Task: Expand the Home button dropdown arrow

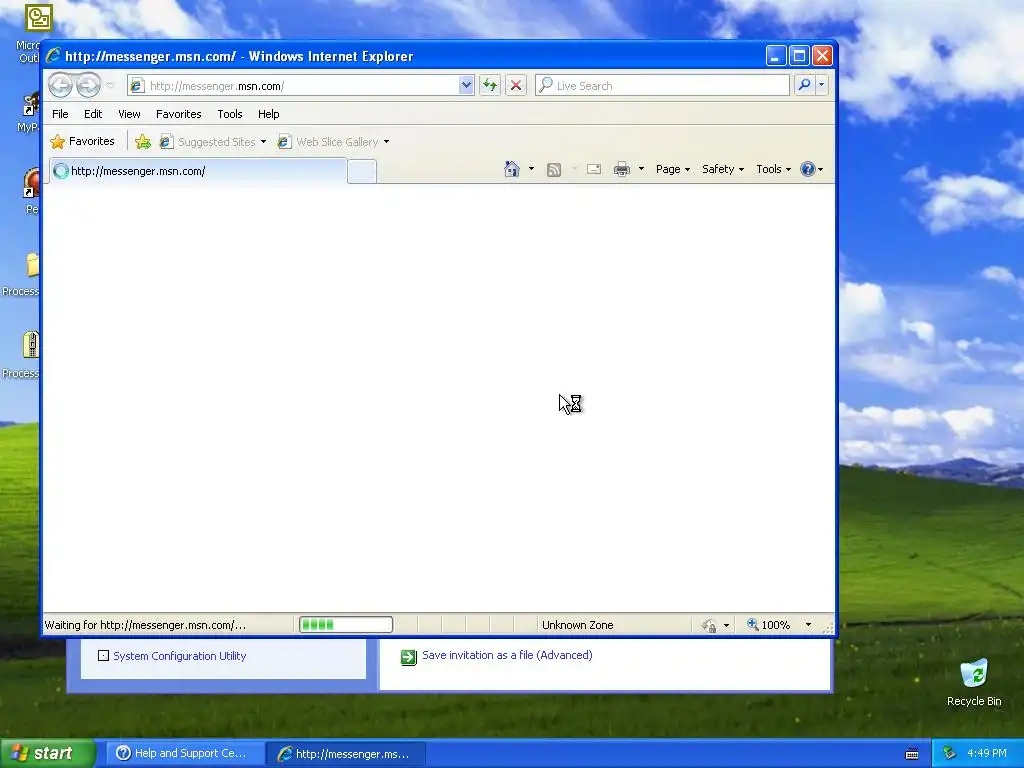Action: point(531,169)
